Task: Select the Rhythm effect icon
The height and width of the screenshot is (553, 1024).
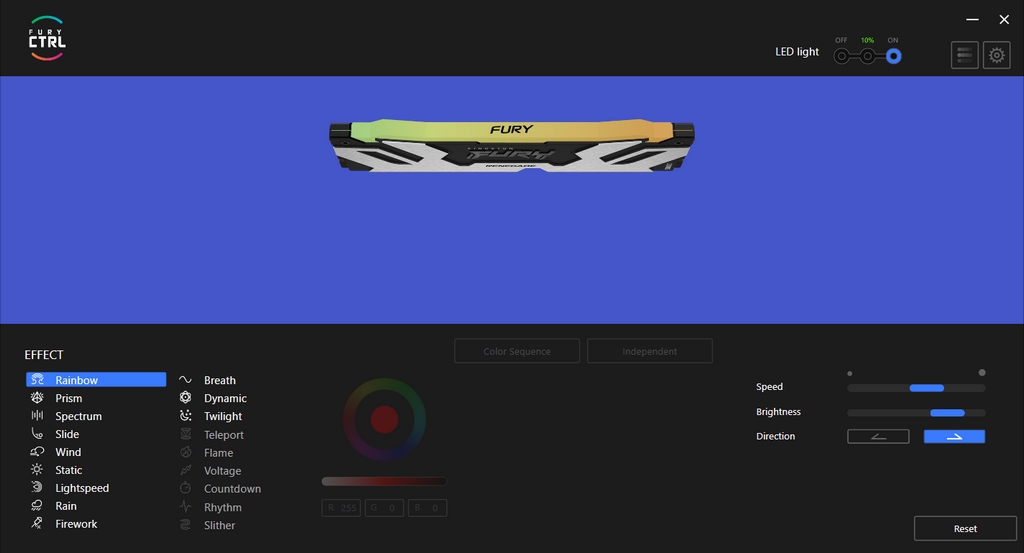Action: pos(185,507)
